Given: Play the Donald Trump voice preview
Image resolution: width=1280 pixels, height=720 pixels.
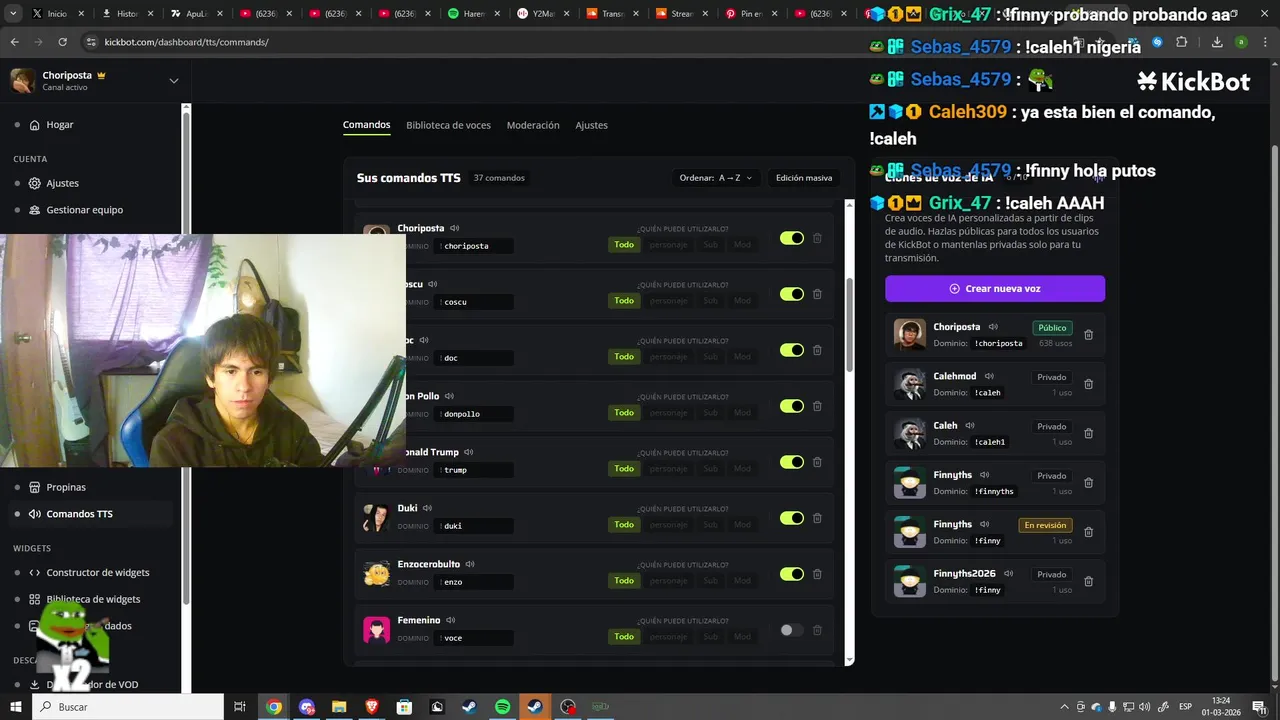Looking at the screenshot, I should tap(468, 452).
